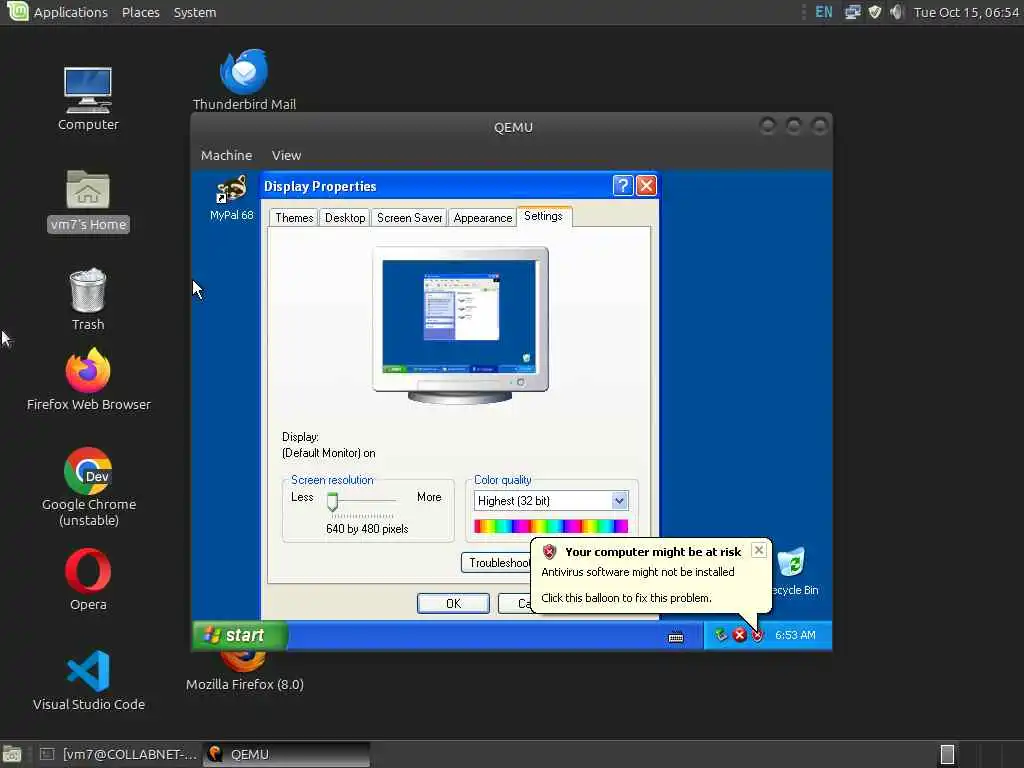Viewport: 1024px width, 768px height.
Task: Click the Display Properties help button
Action: 622,186
